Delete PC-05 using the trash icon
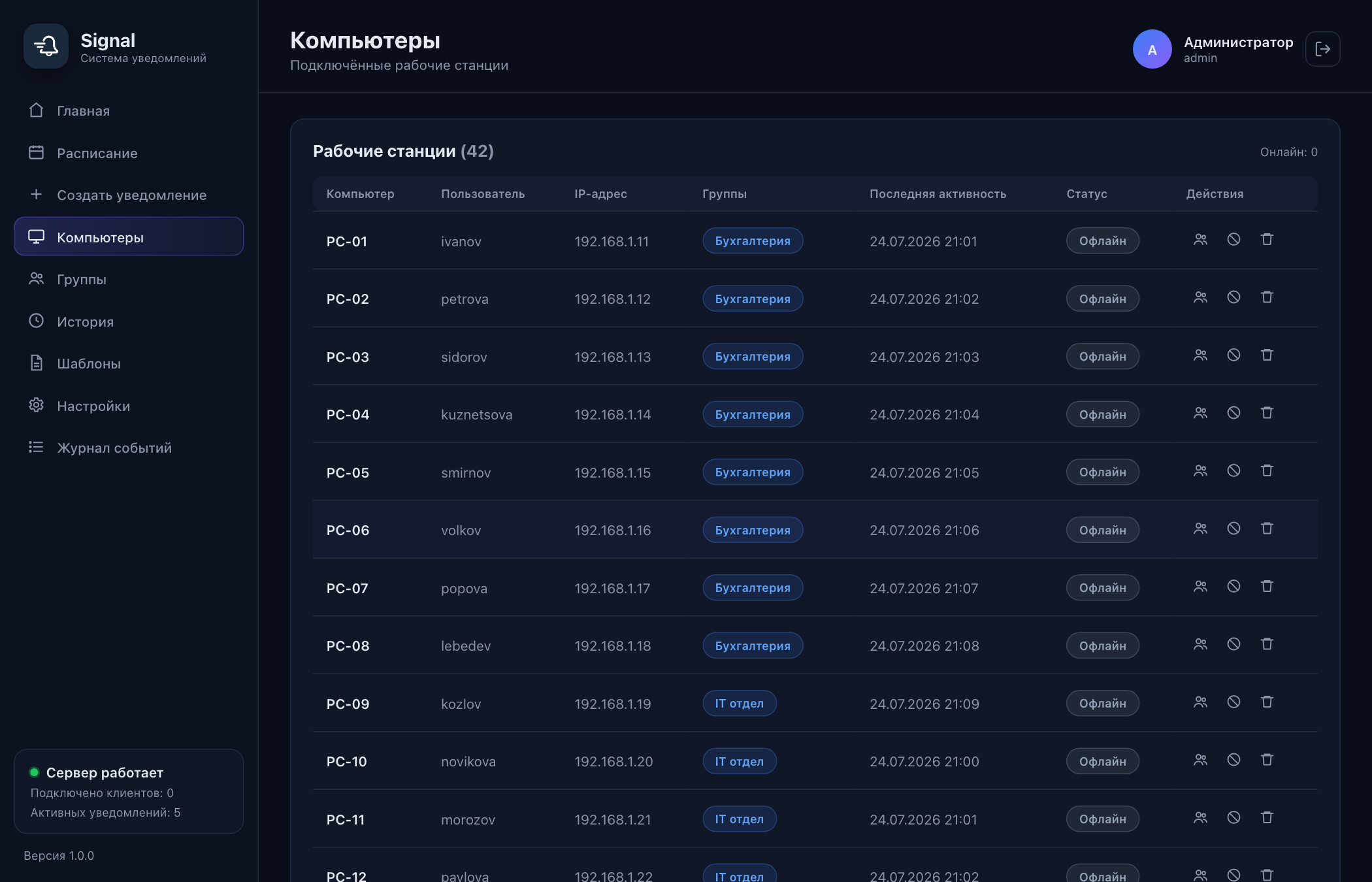Screen dimensions: 1372x882 [1267, 471]
